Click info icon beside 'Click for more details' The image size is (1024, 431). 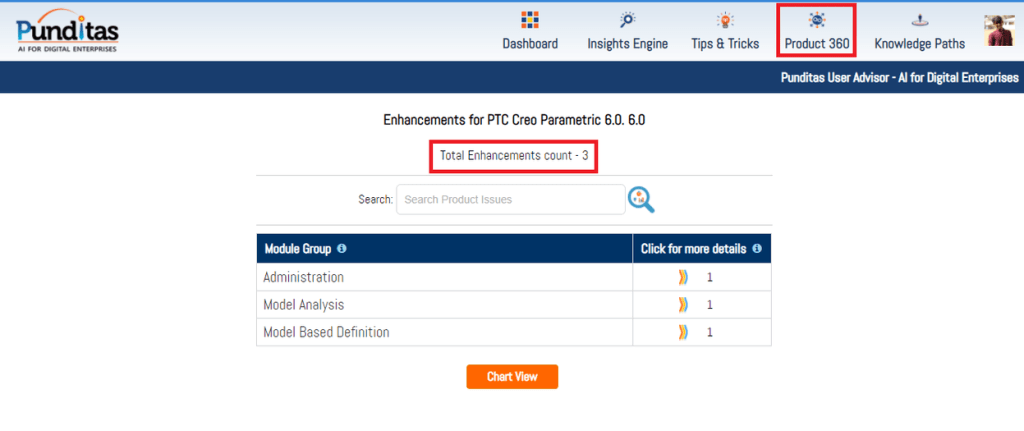click(757, 248)
